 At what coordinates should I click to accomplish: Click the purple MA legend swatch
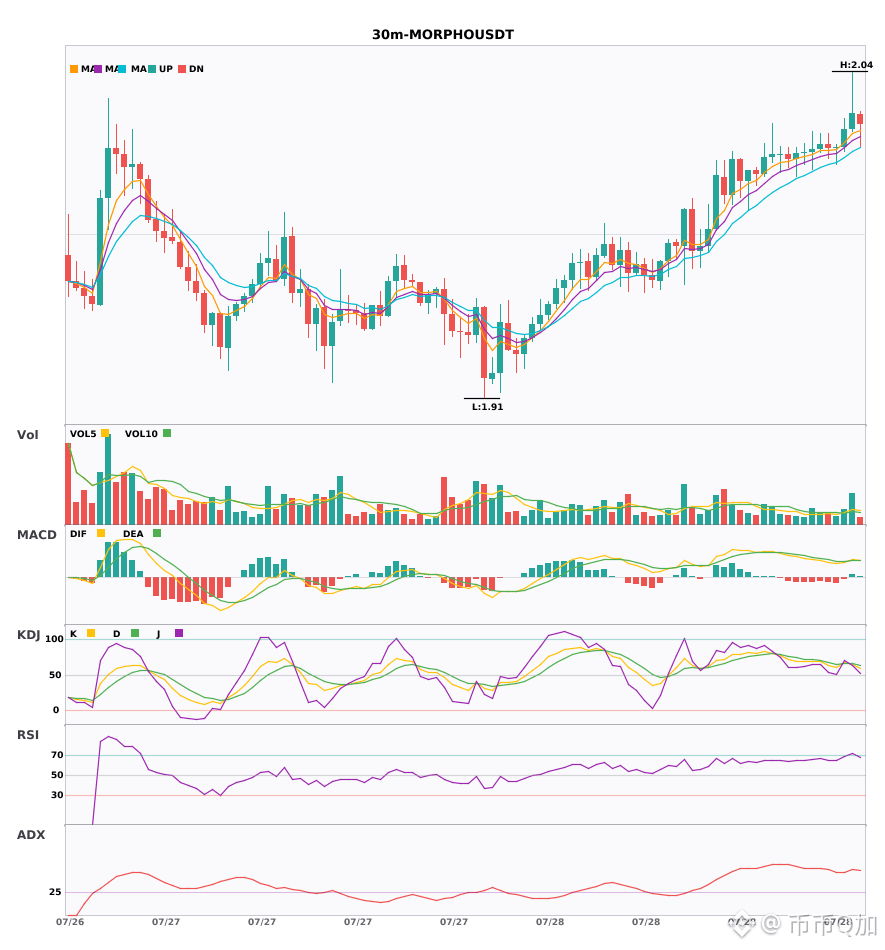[x=98, y=69]
